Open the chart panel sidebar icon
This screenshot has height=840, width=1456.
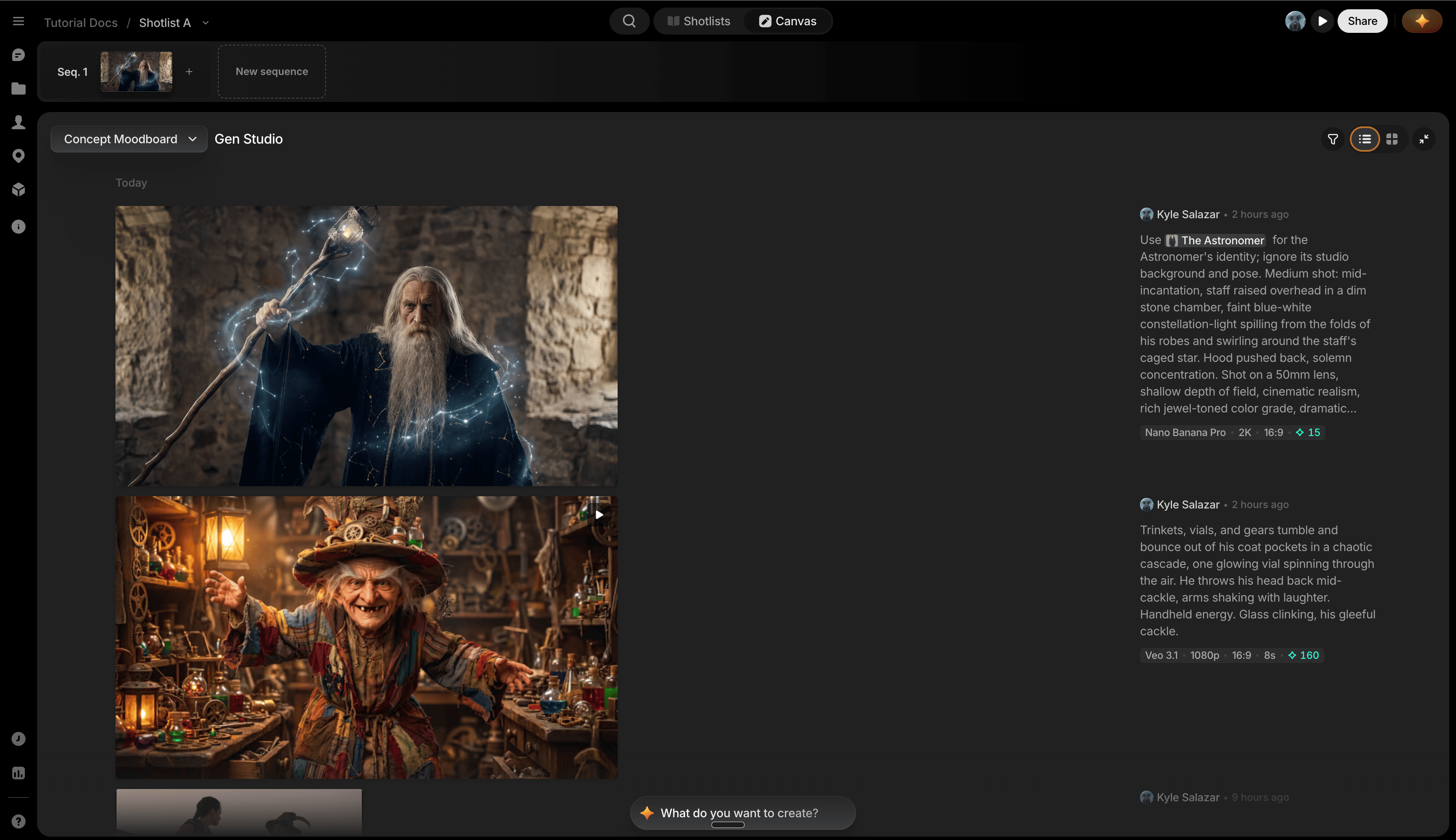(19, 773)
